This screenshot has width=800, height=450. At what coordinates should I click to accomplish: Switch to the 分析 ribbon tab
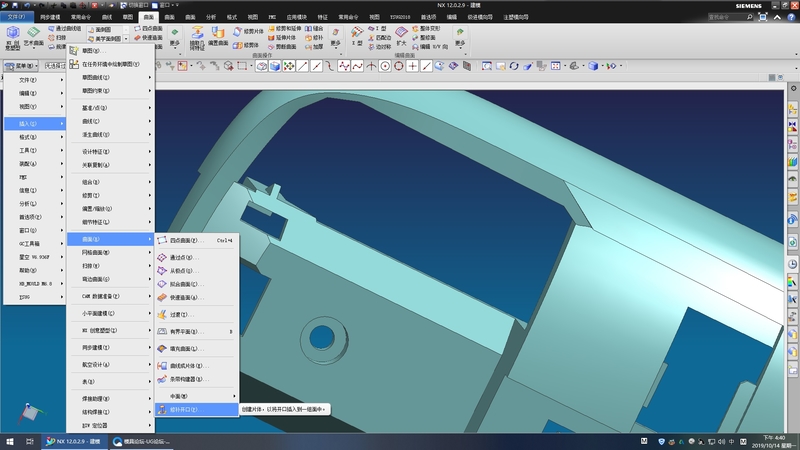click(211, 18)
